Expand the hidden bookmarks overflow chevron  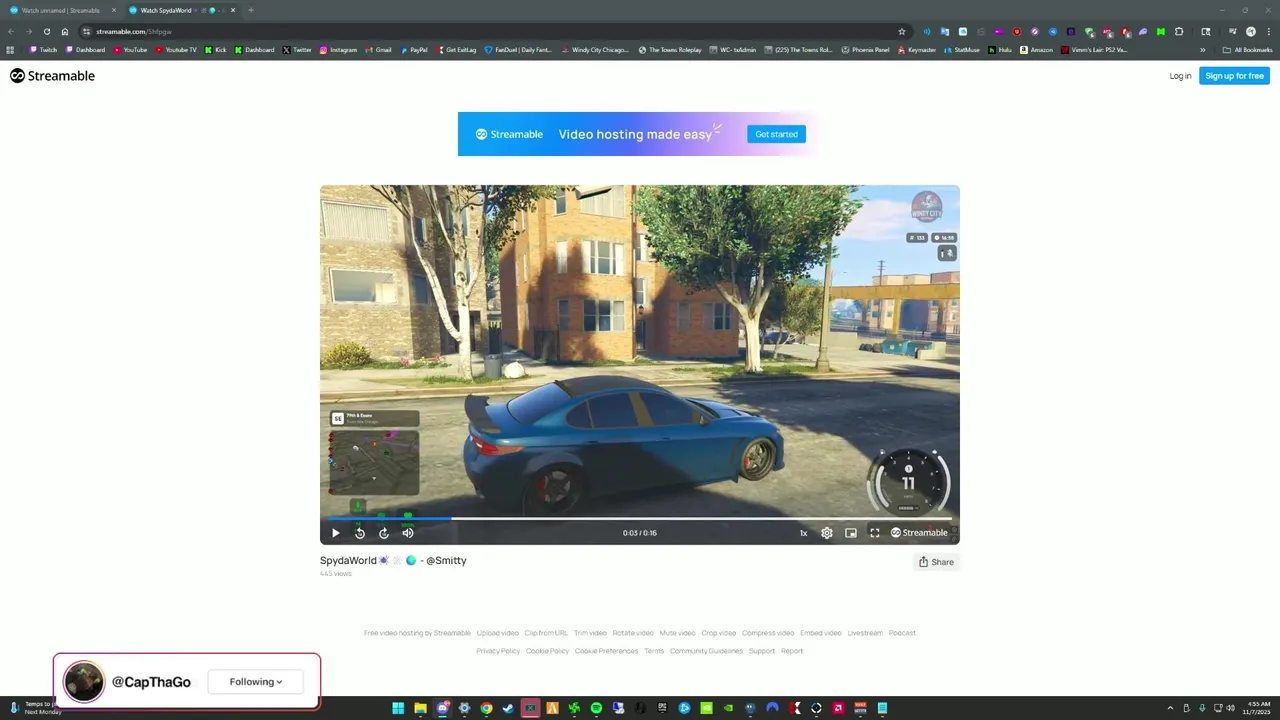(1203, 50)
